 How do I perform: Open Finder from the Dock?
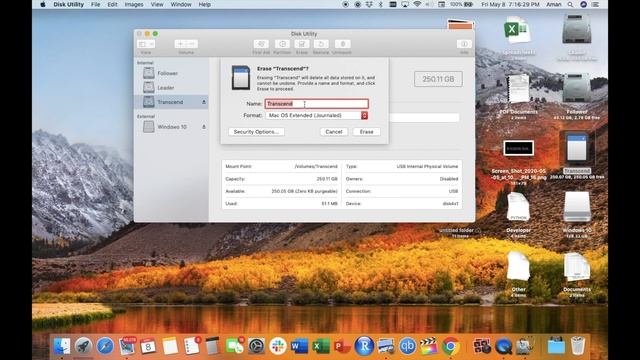click(62, 346)
